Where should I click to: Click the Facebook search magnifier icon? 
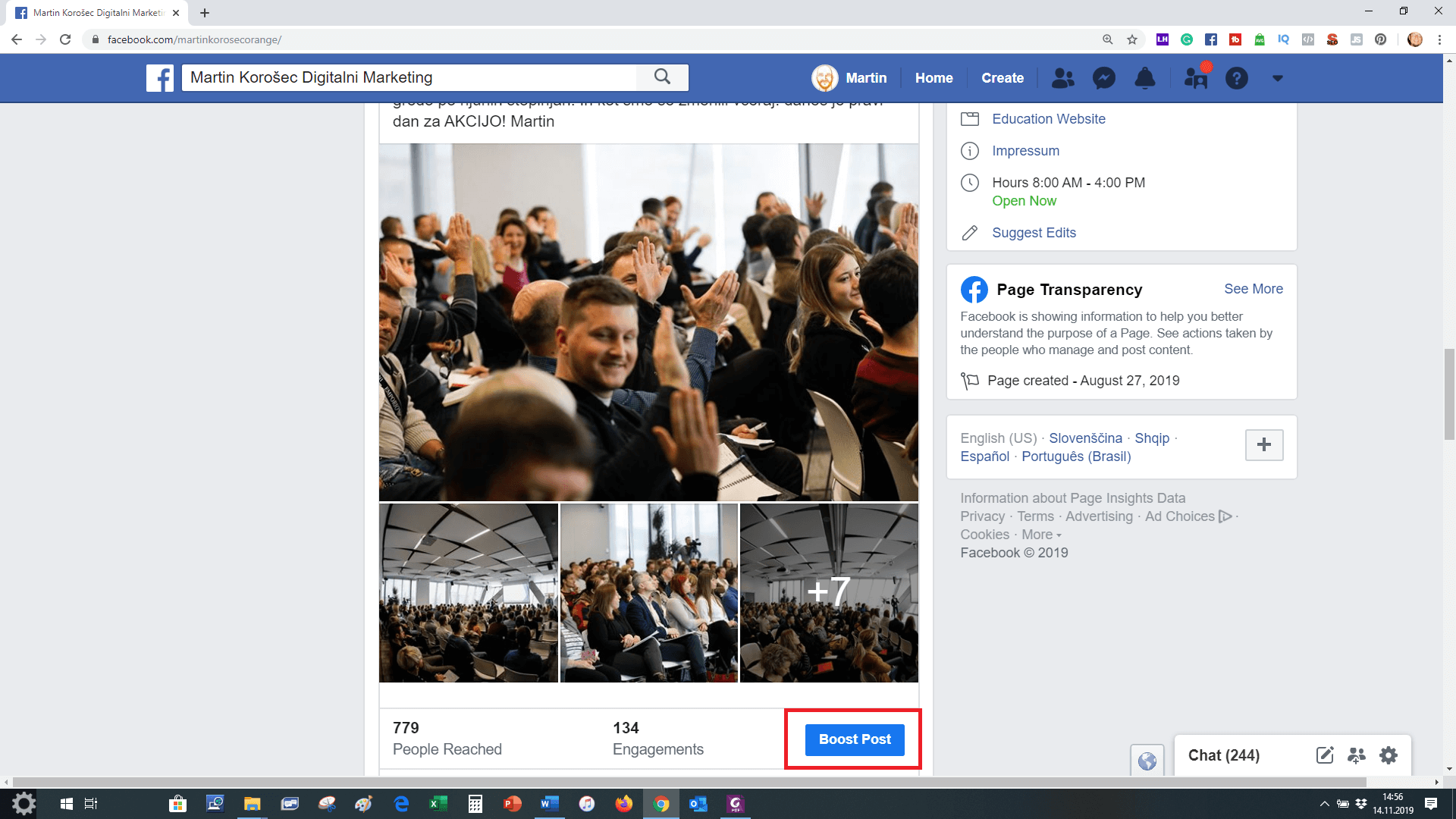click(x=662, y=77)
